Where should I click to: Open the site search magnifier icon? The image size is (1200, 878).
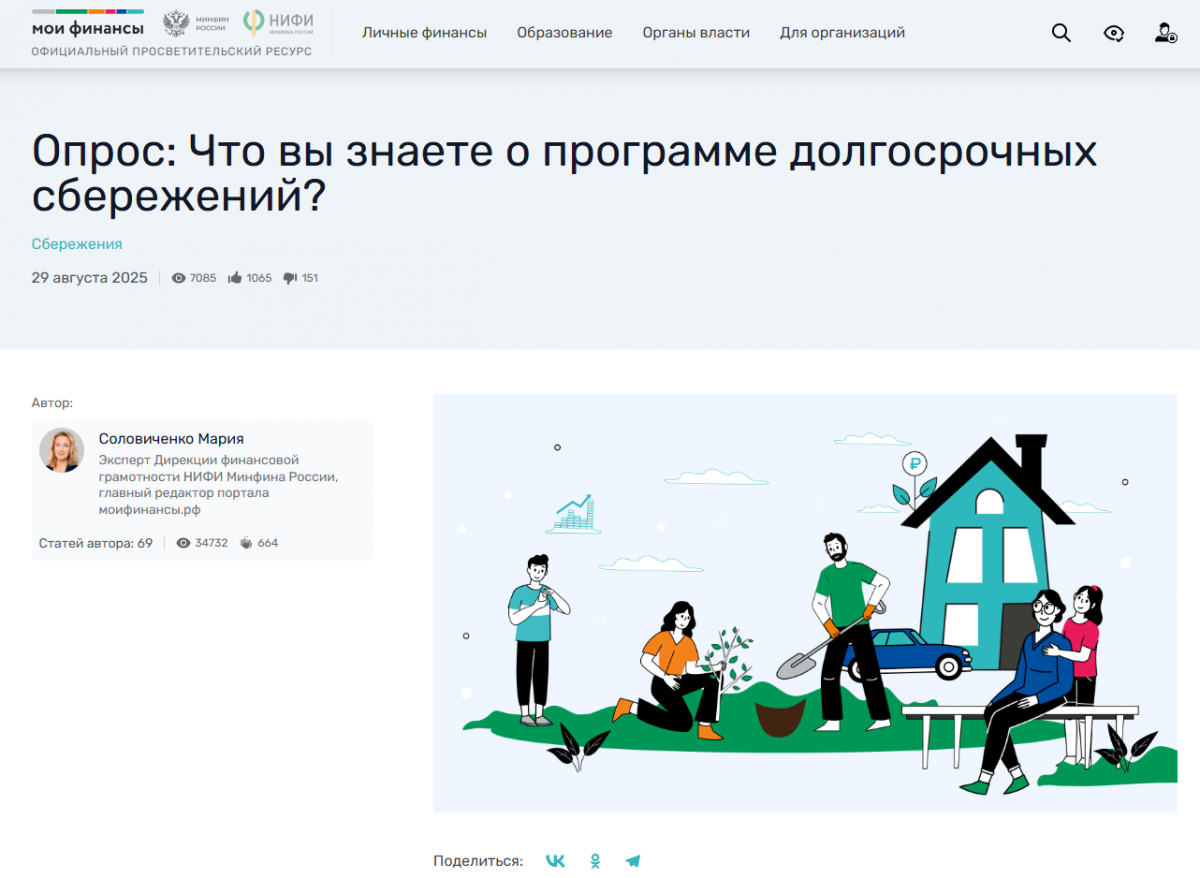(1061, 33)
